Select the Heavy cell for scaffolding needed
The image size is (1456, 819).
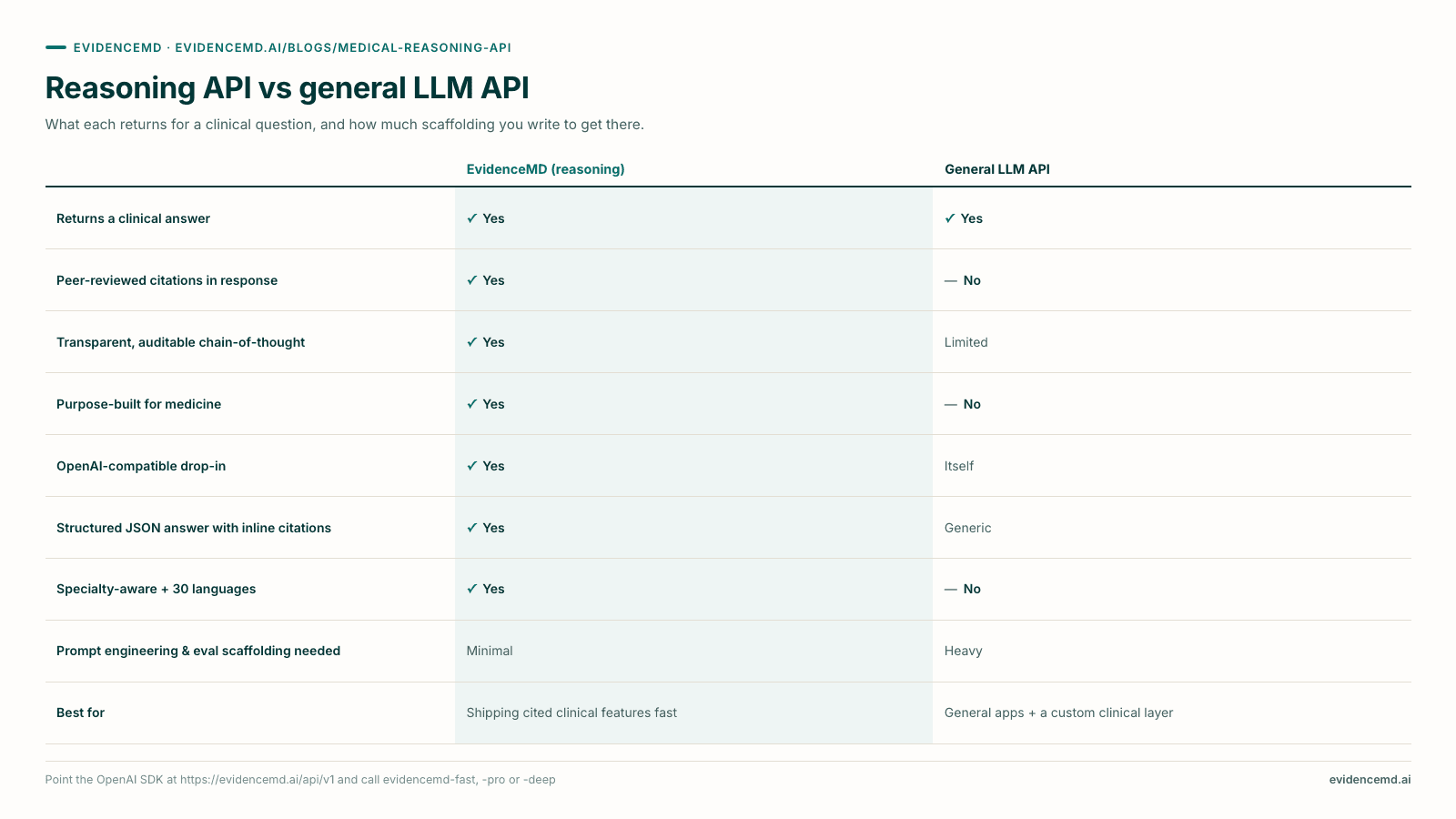963,651
